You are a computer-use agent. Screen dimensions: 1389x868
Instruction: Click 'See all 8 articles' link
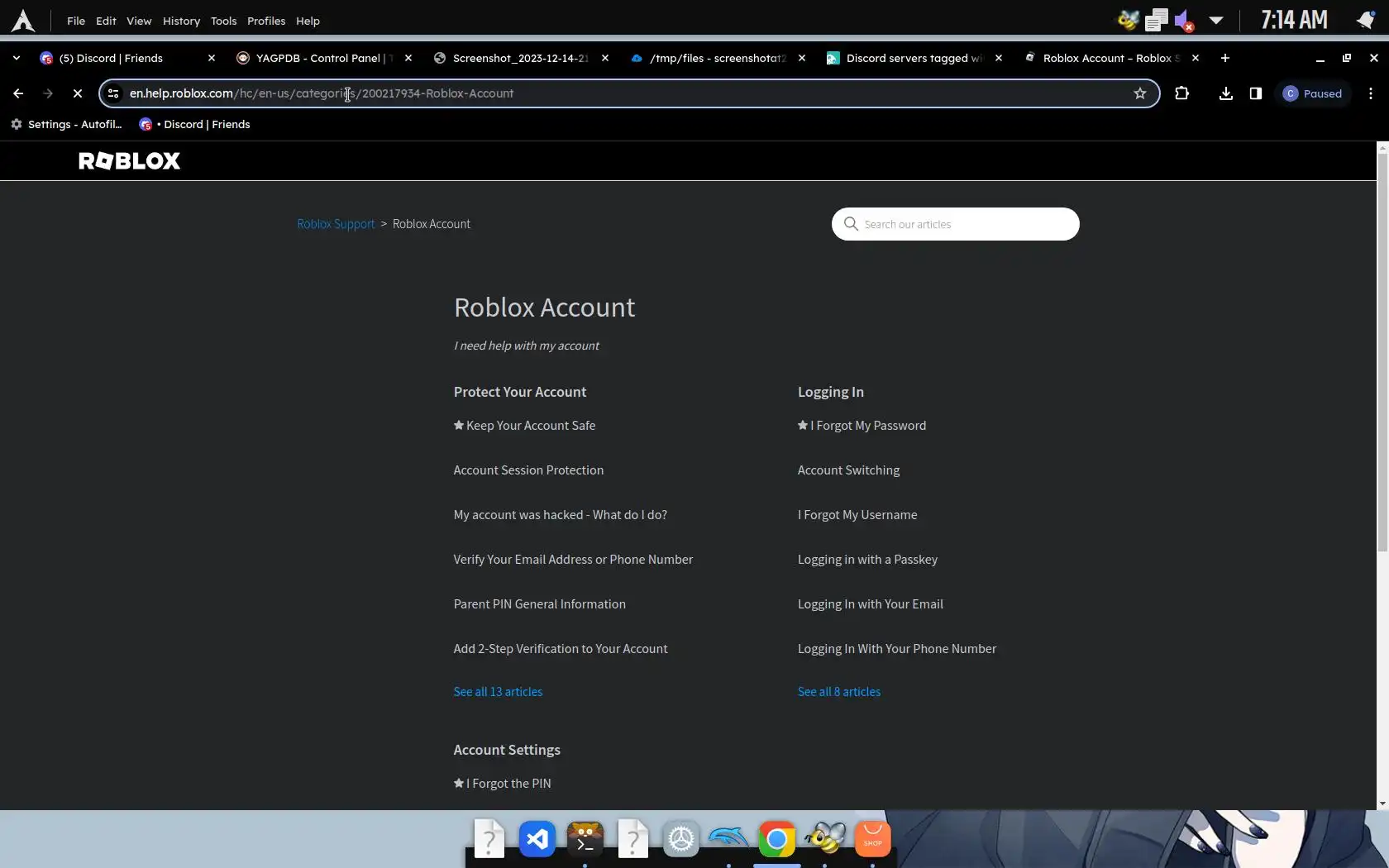(839, 692)
